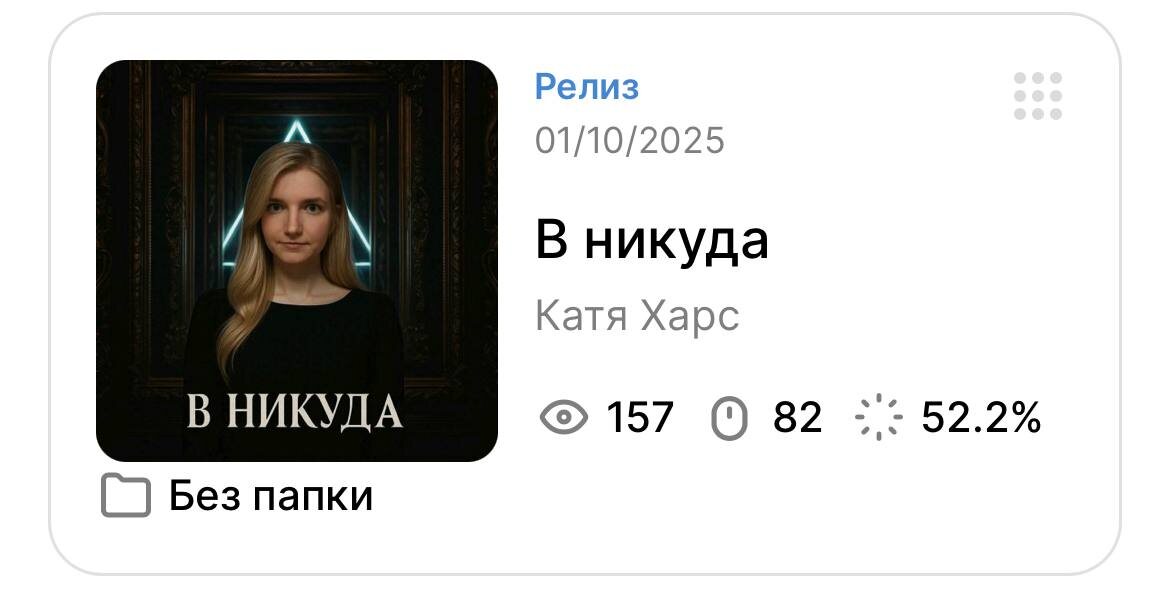Viewport: 1170px width, 599px height.
Task: Click the folder icon below the cover
Action: click(125, 496)
